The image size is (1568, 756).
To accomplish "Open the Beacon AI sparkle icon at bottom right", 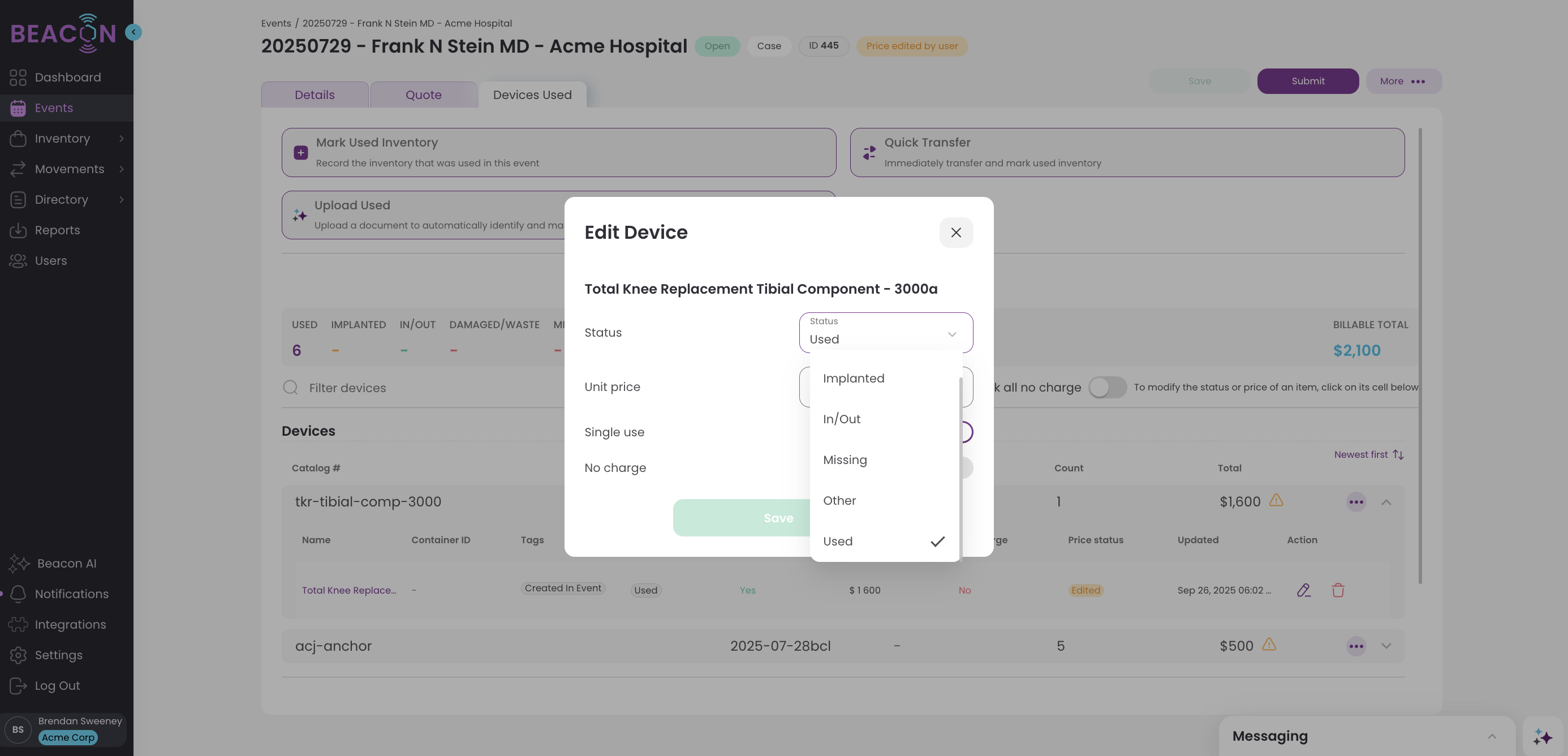I will (1542, 737).
